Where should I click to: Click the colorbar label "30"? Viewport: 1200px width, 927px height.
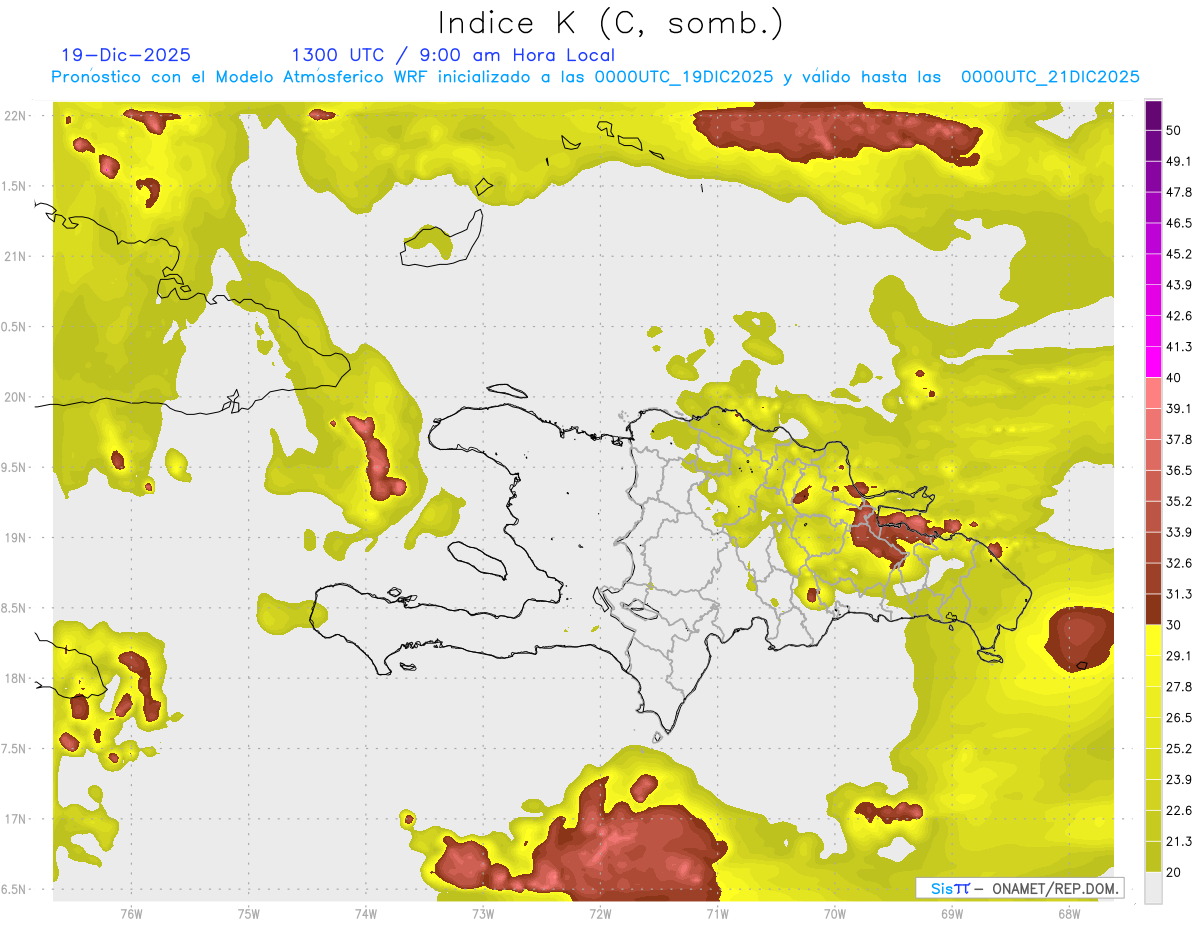click(1175, 625)
